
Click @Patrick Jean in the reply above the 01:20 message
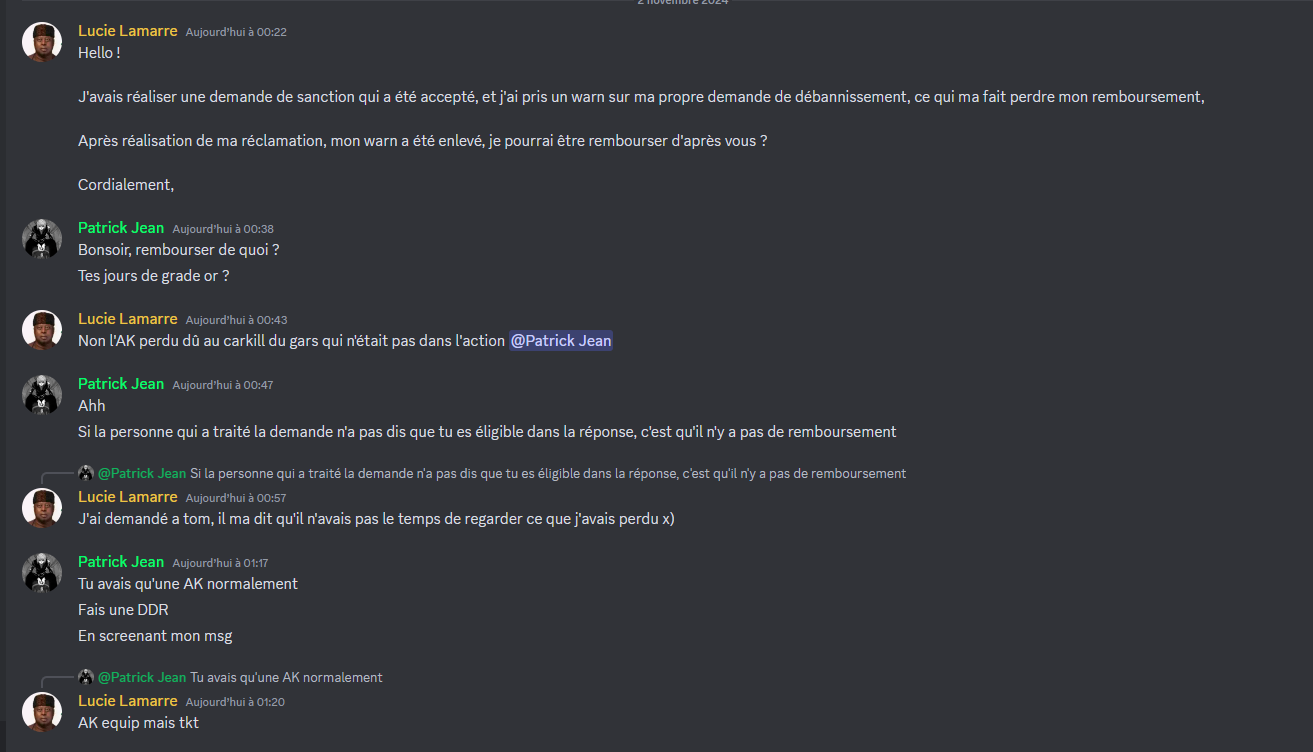(142, 677)
